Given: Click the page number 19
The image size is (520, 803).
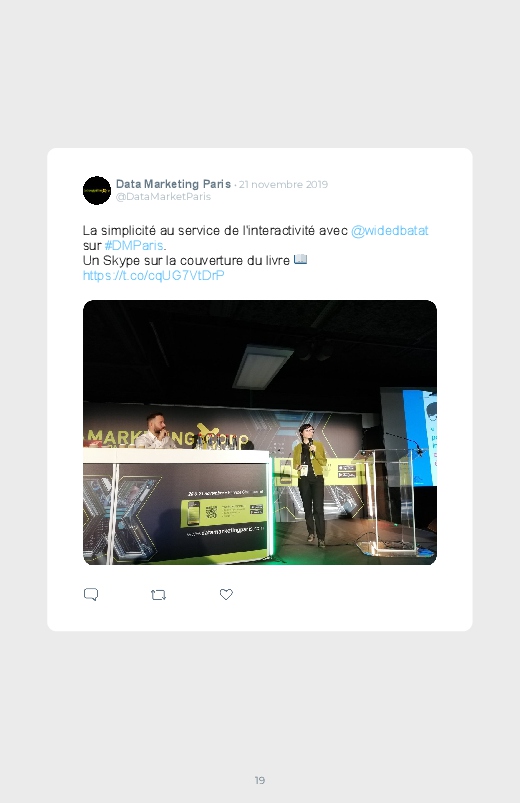Looking at the screenshot, I should pyautogui.click(x=260, y=780).
